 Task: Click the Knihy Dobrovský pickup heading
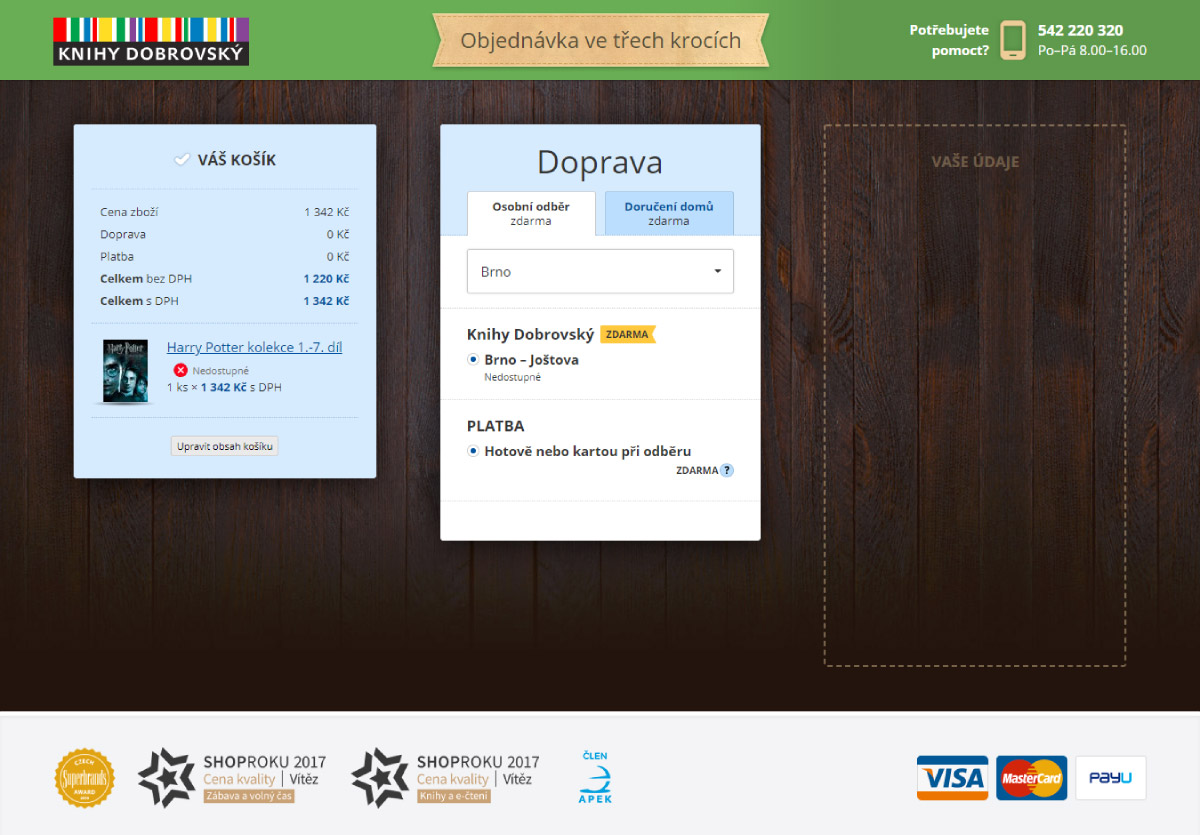tap(530, 334)
